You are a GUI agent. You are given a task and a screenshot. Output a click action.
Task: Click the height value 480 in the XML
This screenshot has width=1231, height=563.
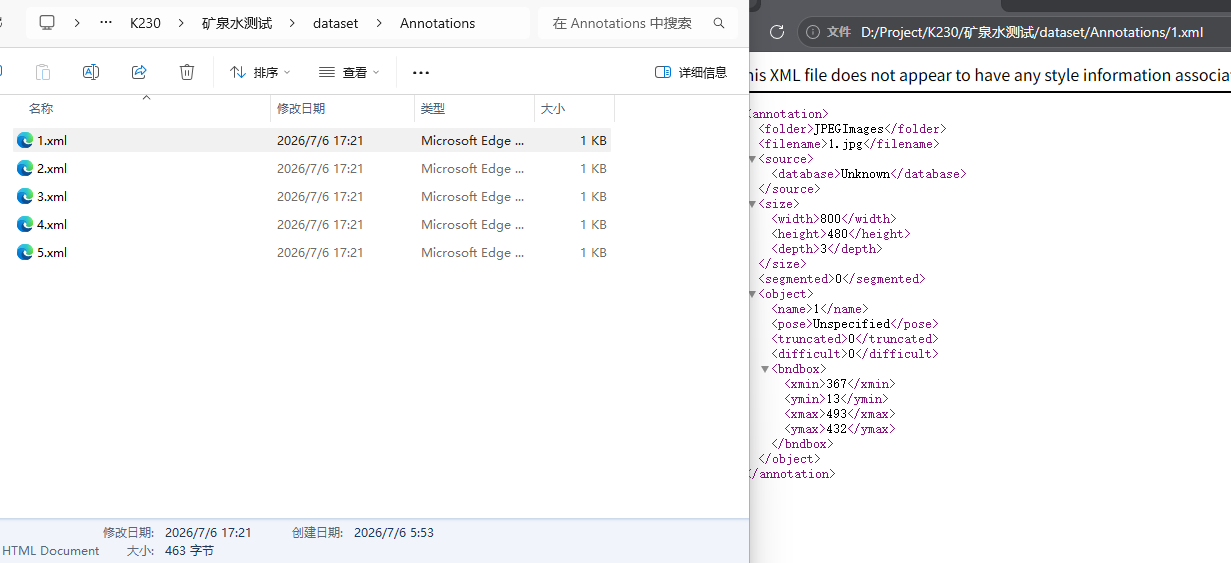point(837,234)
